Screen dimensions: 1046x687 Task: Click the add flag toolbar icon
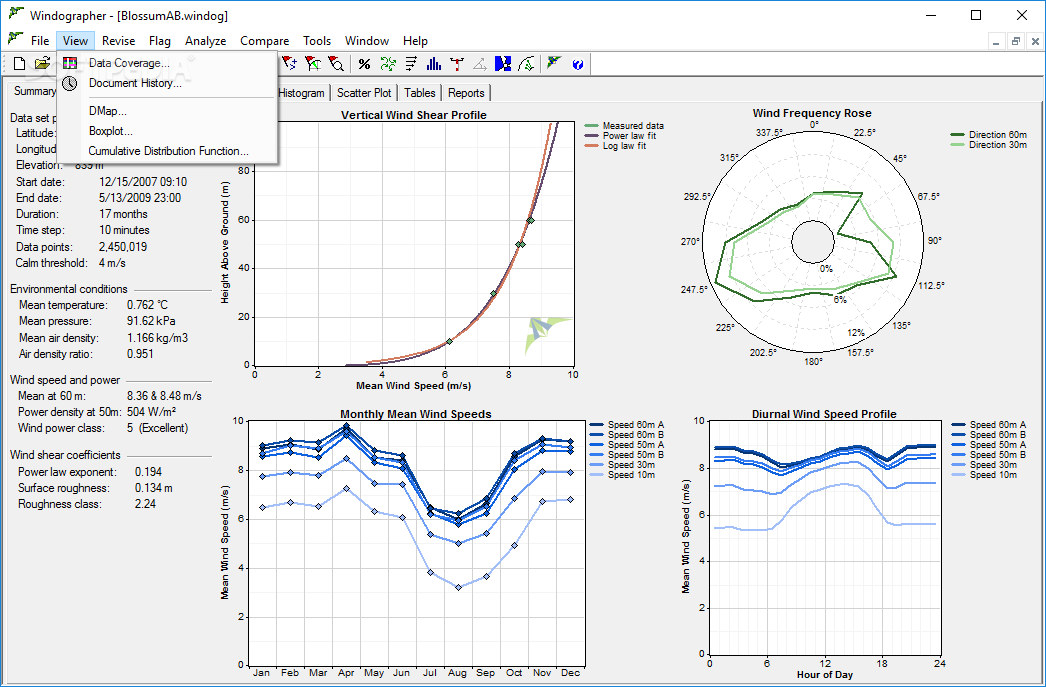pos(289,64)
